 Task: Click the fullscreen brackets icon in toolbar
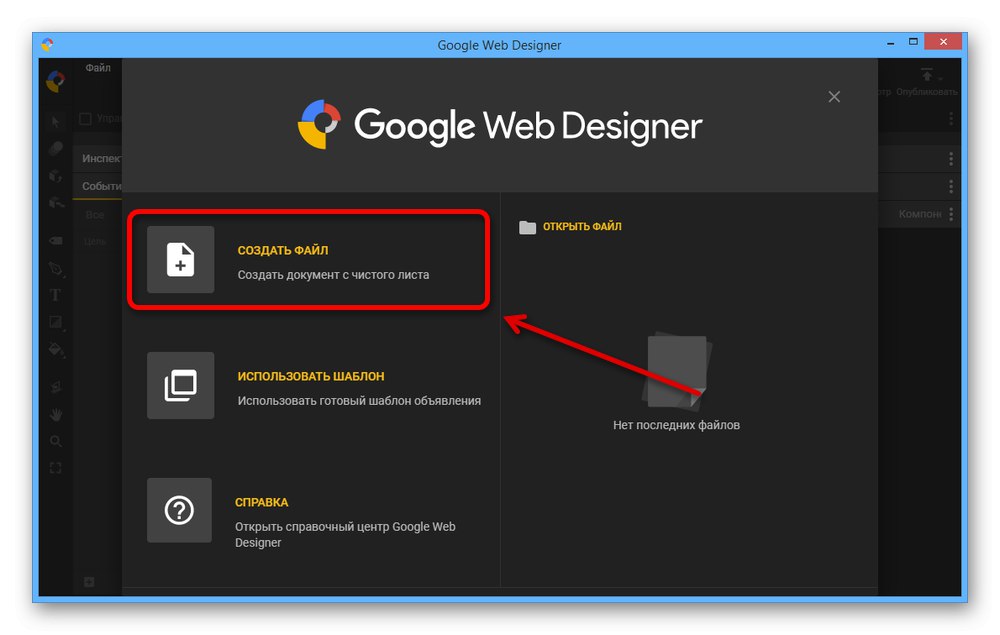click(x=55, y=468)
